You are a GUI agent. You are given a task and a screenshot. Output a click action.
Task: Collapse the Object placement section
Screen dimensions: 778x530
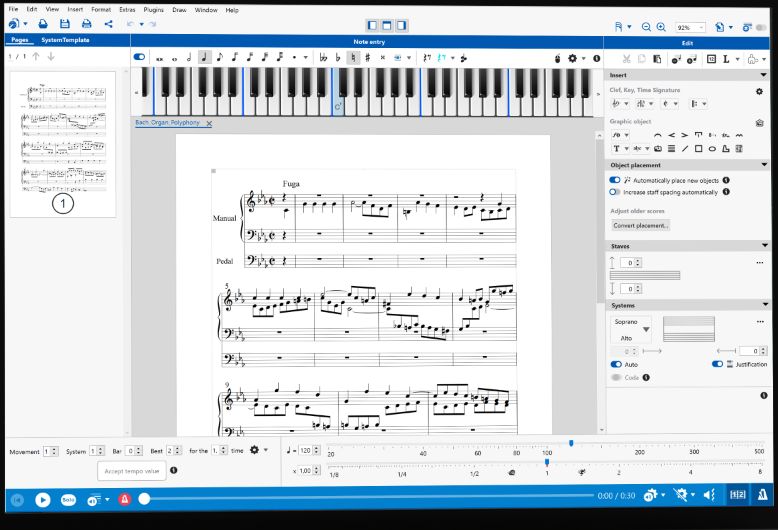[764, 165]
